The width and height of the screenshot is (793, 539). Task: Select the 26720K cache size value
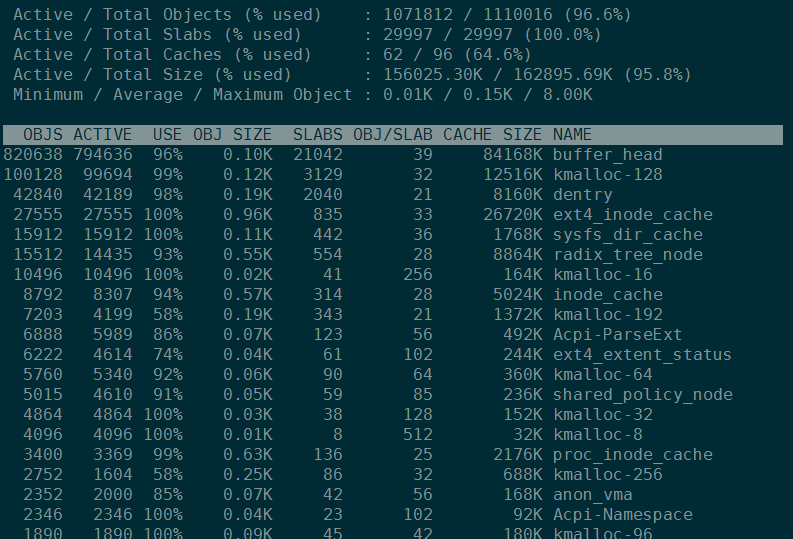tap(512, 214)
